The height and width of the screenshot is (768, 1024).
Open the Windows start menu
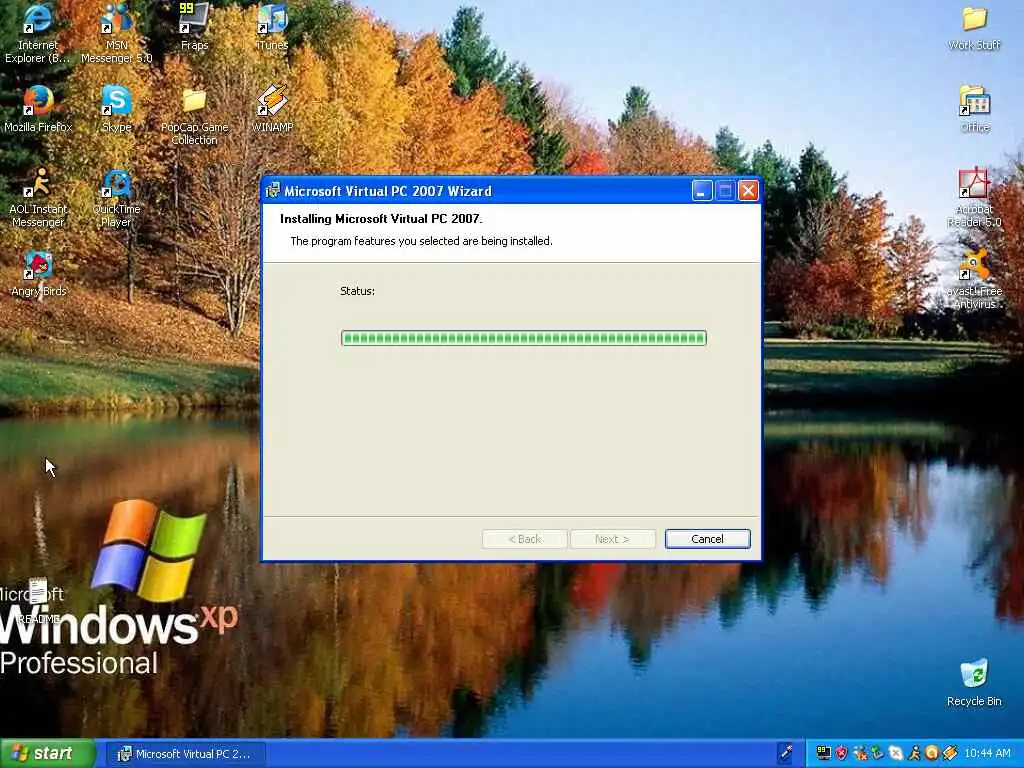click(47, 754)
